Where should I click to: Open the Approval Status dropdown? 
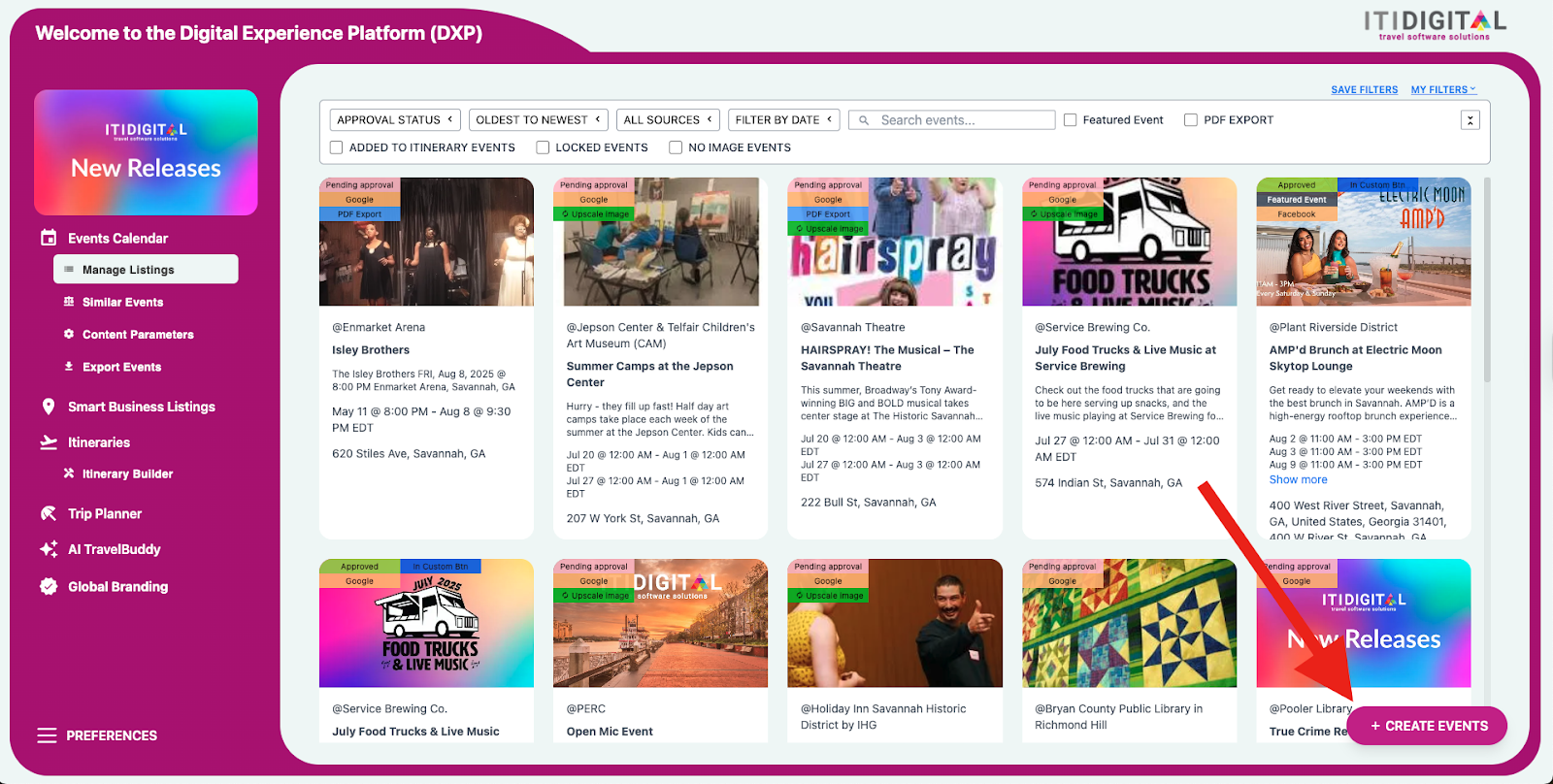tap(395, 120)
